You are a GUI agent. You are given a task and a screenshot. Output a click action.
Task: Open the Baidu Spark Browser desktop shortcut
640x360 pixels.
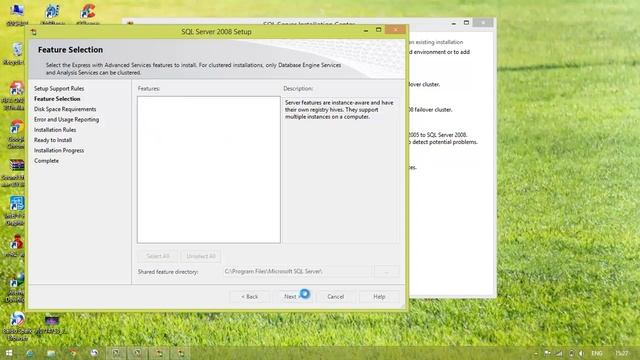tap(17, 326)
